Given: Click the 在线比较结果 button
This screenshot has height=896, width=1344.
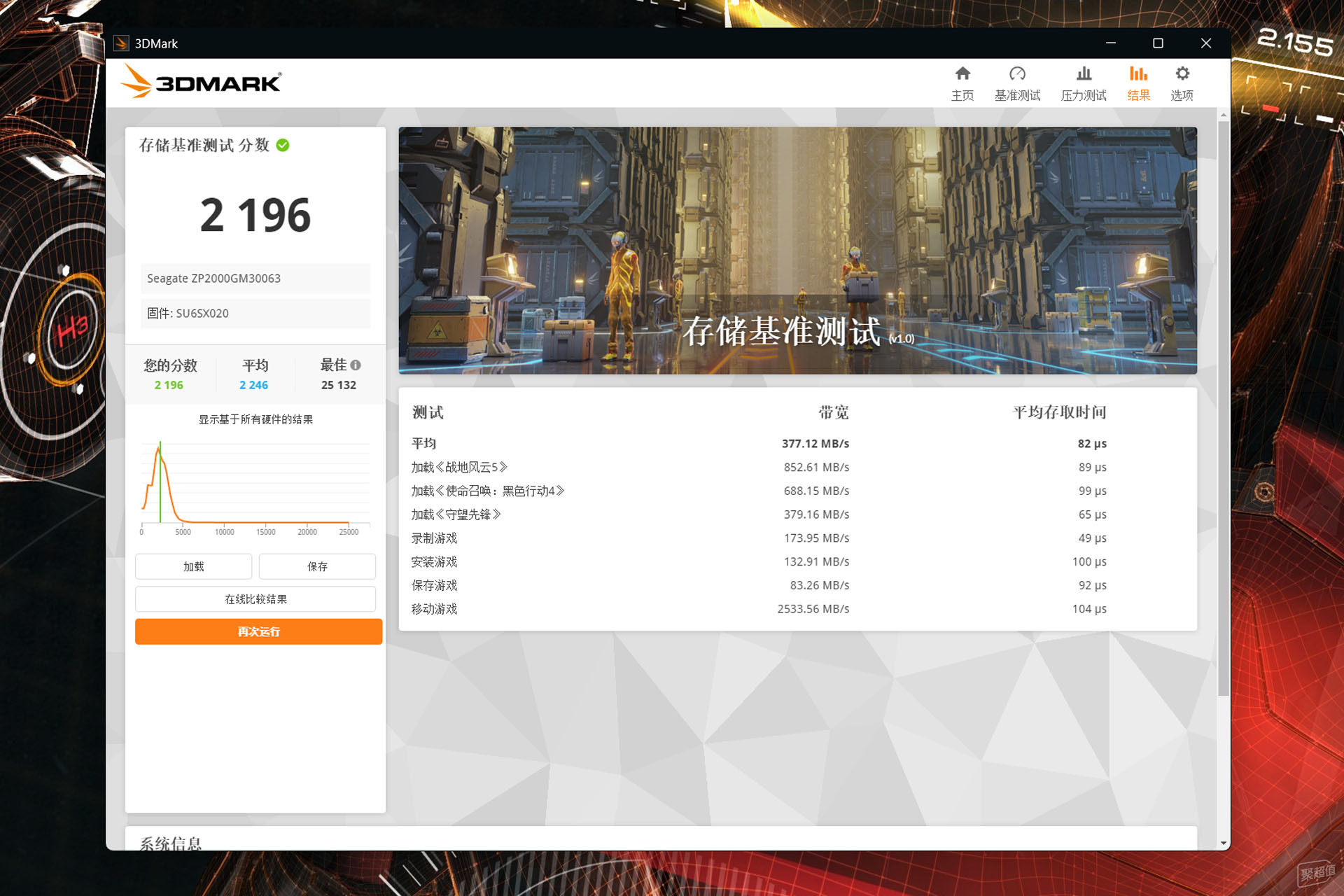Looking at the screenshot, I should click(255, 599).
